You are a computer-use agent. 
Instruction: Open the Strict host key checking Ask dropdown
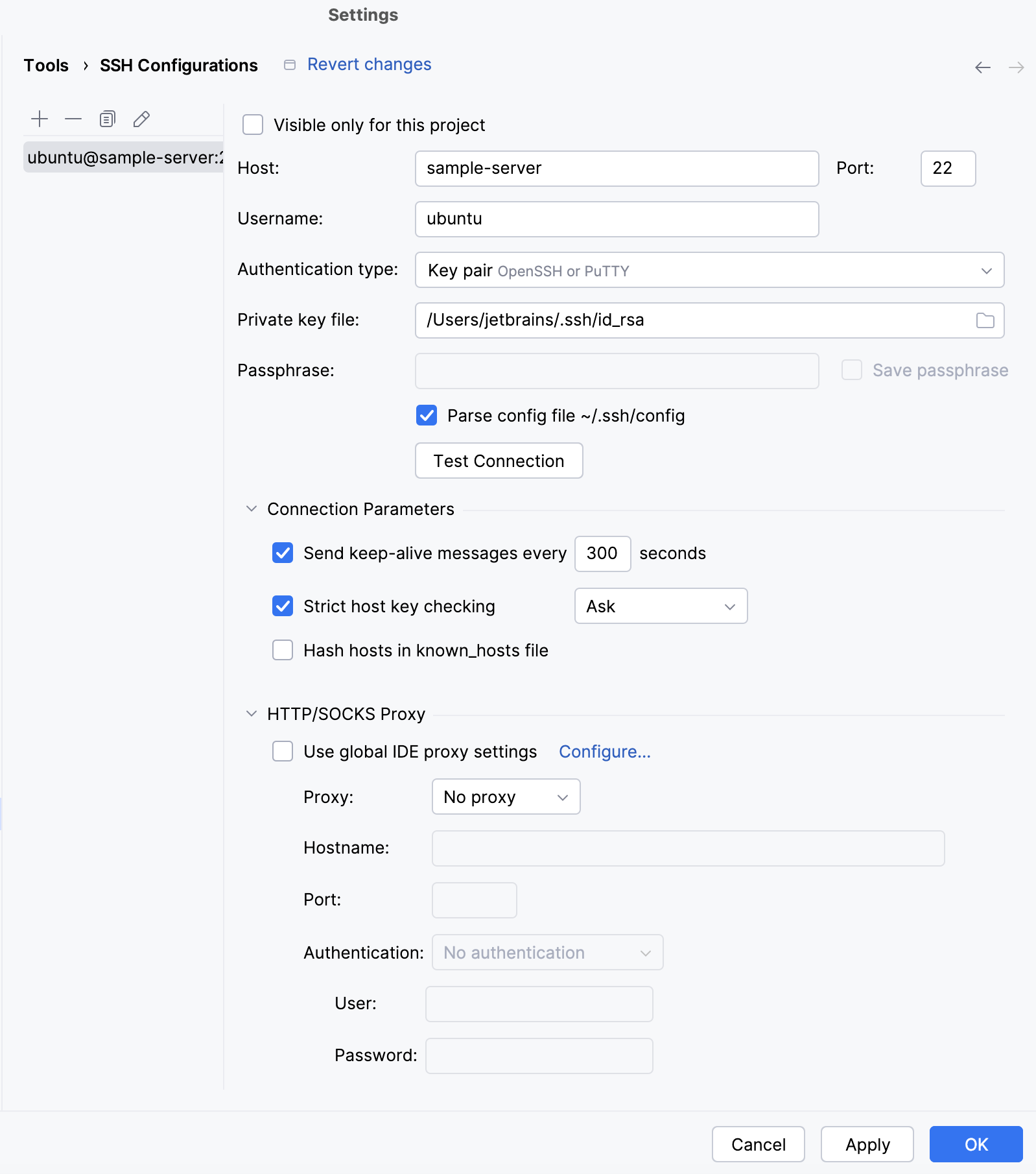(661, 606)
